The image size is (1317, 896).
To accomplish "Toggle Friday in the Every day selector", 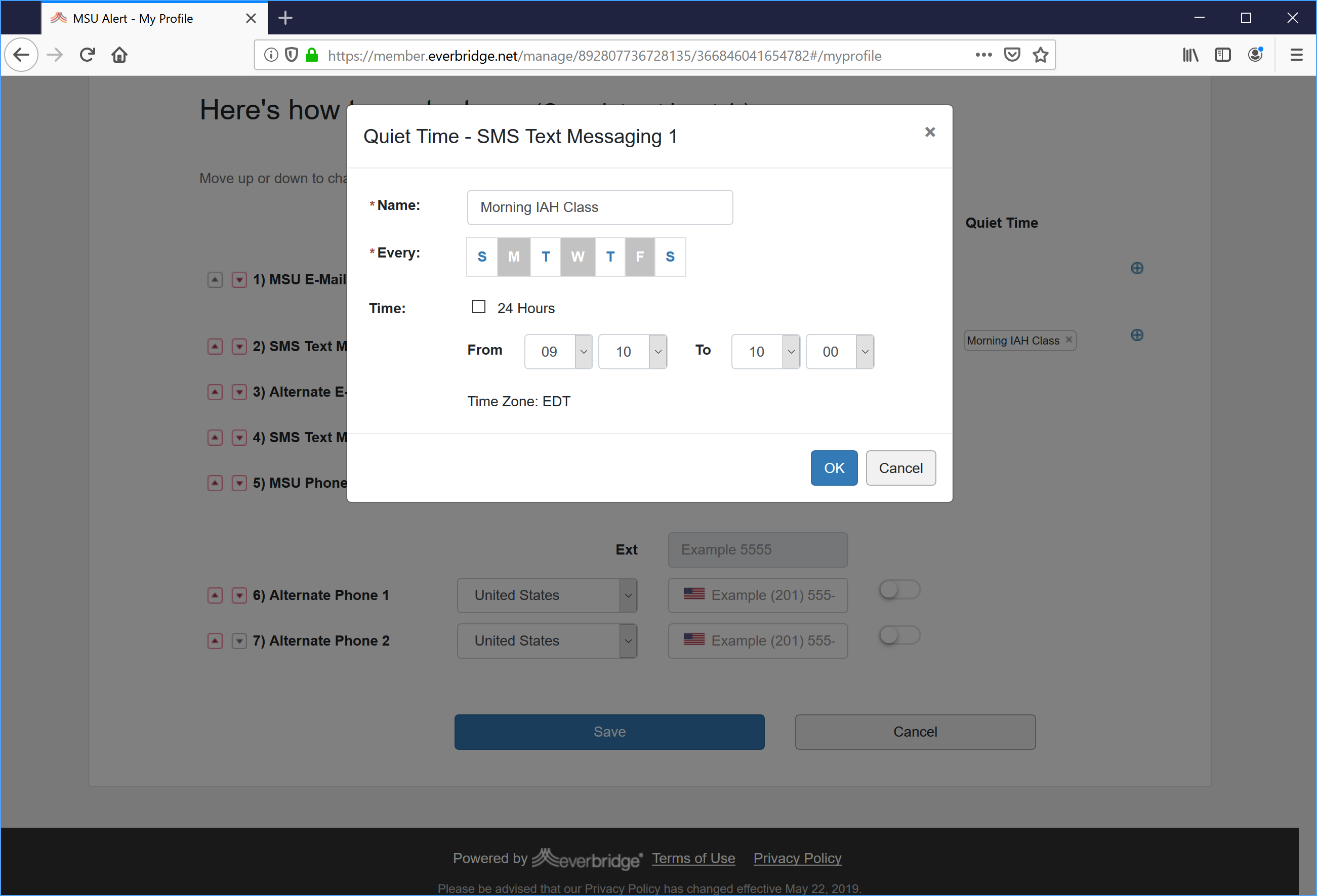I will tap(640, 257).
